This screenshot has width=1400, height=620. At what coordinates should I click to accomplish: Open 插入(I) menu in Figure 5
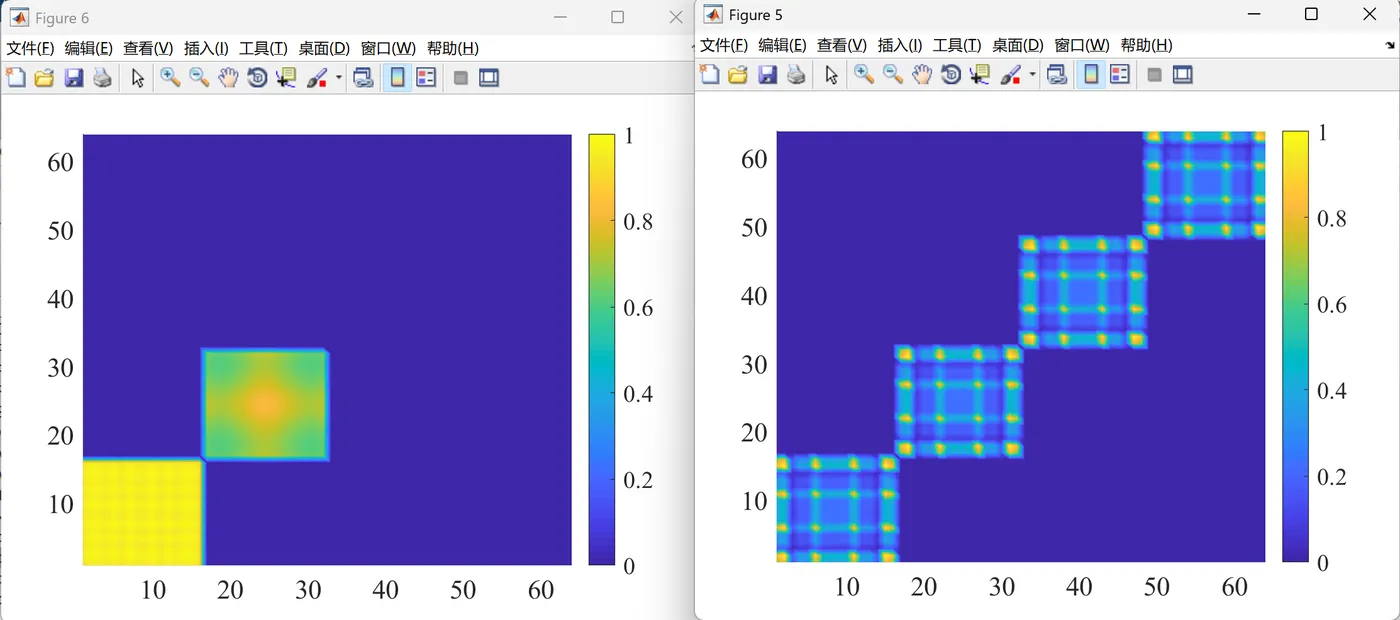pyautogui.click(x=900, y=45)
